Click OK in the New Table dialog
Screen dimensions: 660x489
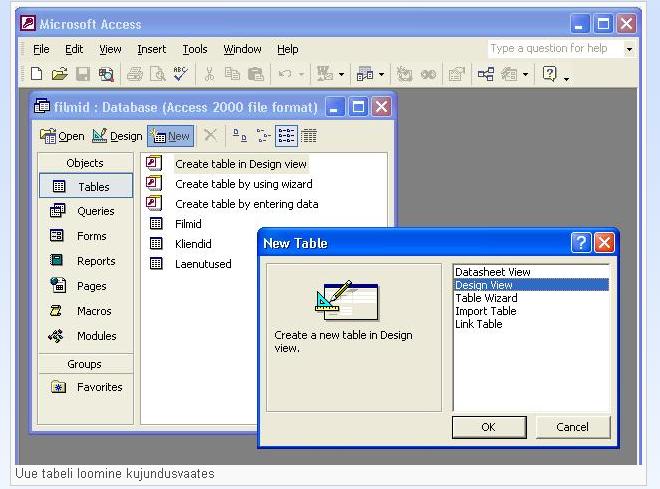(x=489, y=427)
